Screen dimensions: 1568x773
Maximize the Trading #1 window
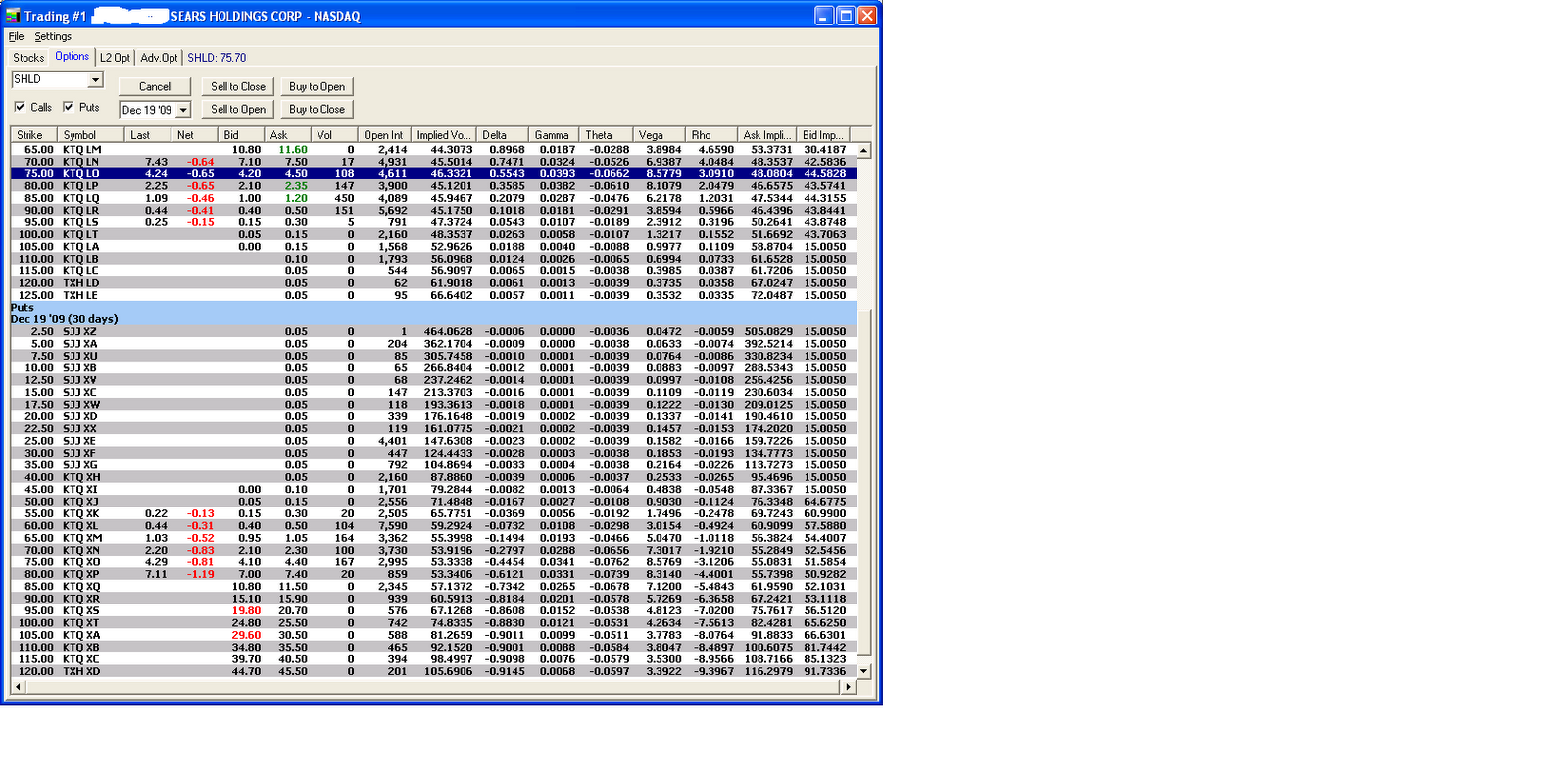pyautogui.click(x=846, y=16)
